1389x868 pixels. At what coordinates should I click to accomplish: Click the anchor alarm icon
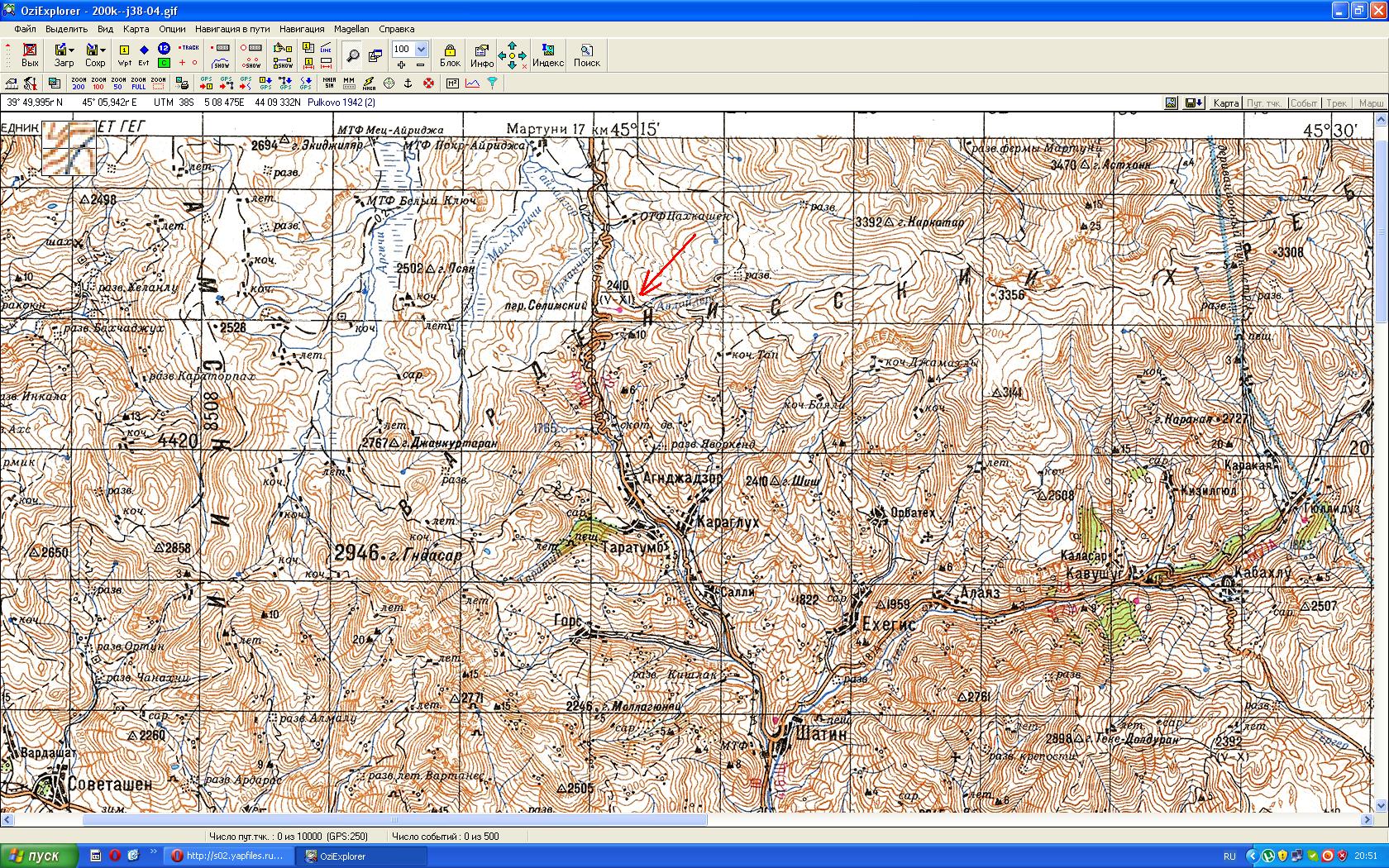408,83
